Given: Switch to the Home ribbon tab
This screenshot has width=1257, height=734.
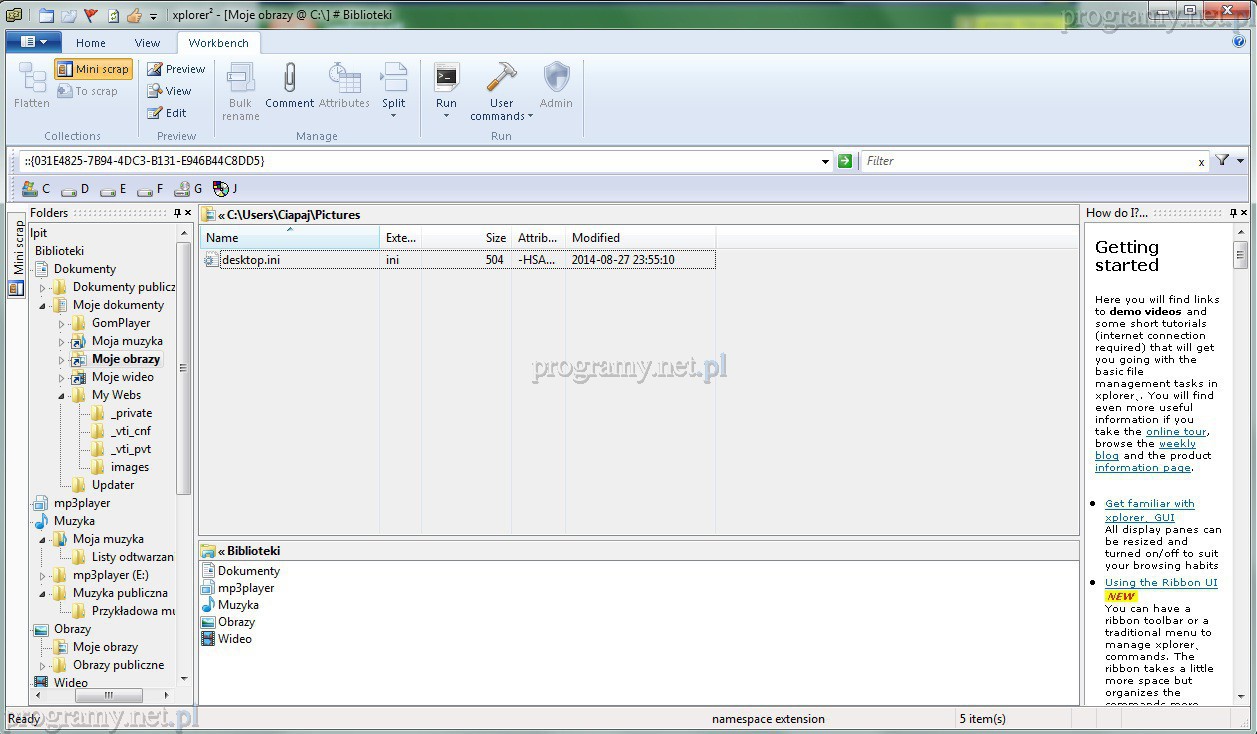Looking at the screenshot, I should [x=90, y=43].
